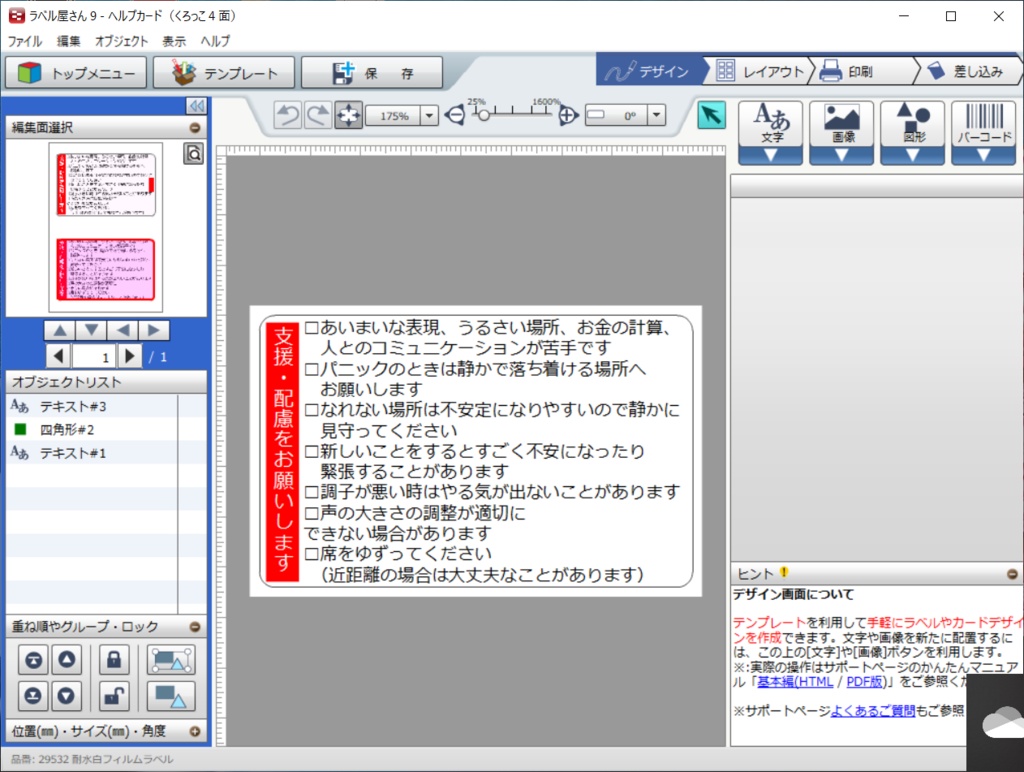Open the ヘルプ menu

215,41
